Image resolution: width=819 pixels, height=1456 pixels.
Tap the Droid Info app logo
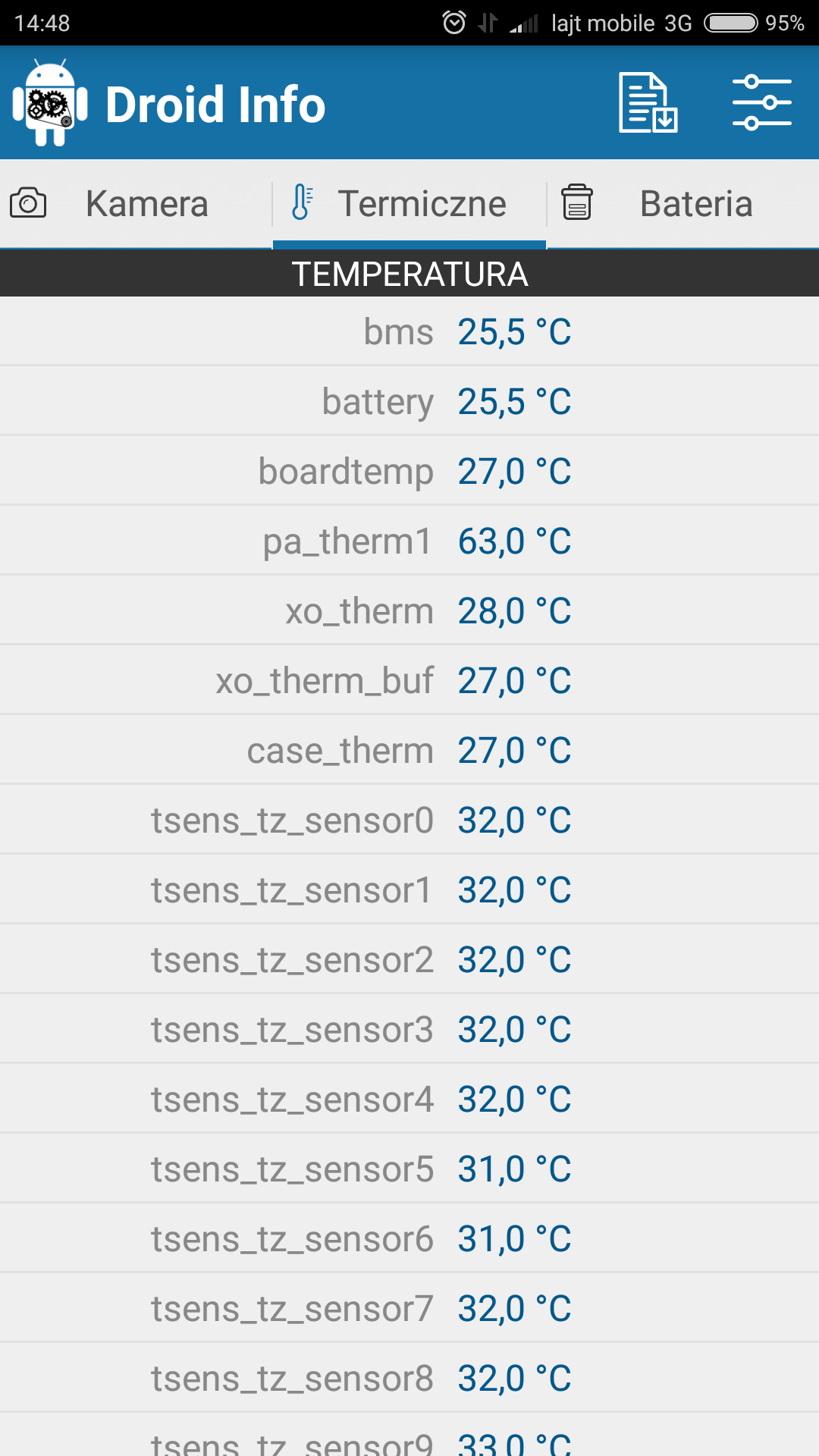click(50, 103)
